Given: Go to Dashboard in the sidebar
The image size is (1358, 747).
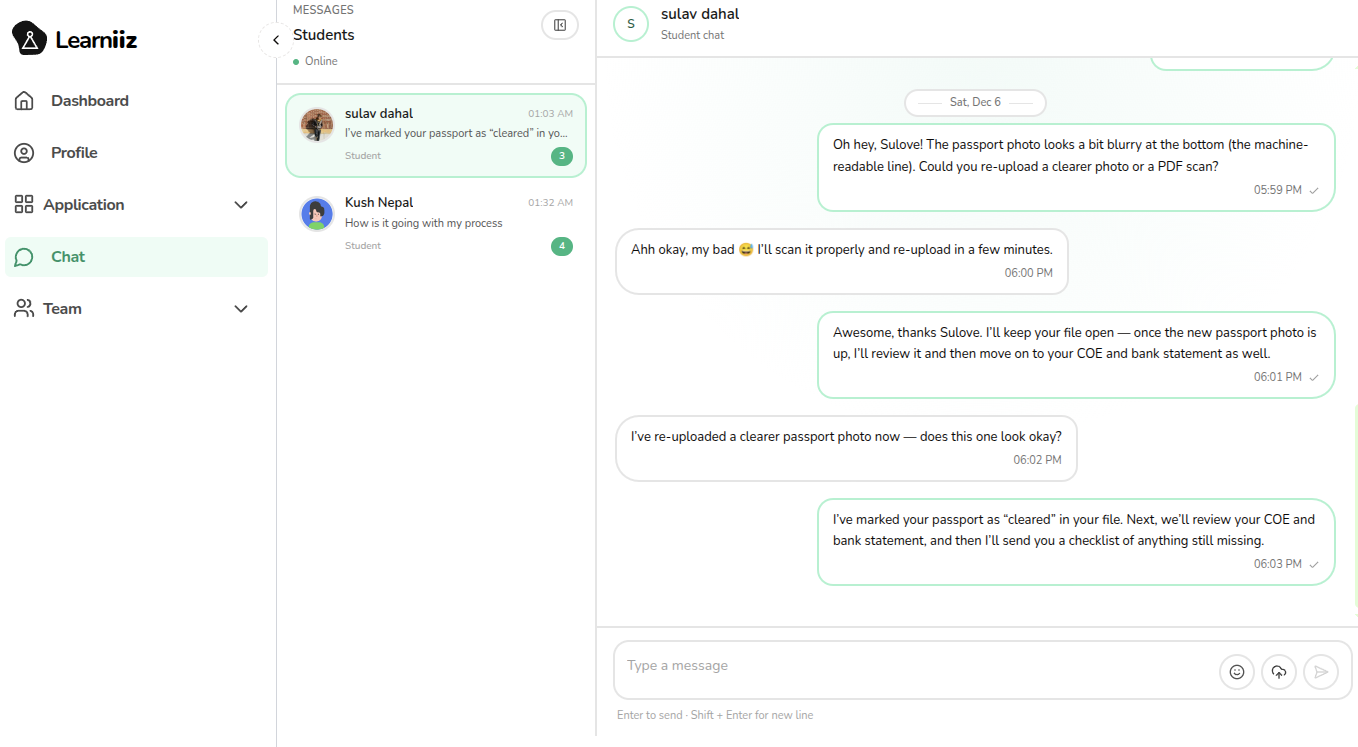Looking at the screenshot, I should pyautogui.click(x=89, y=101).
